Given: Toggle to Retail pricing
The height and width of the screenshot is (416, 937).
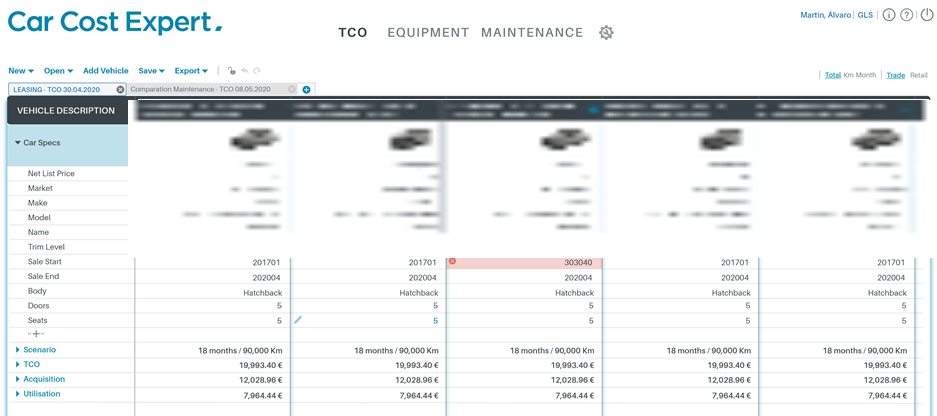Looking at the screenshot, I should tap(918, 75).
